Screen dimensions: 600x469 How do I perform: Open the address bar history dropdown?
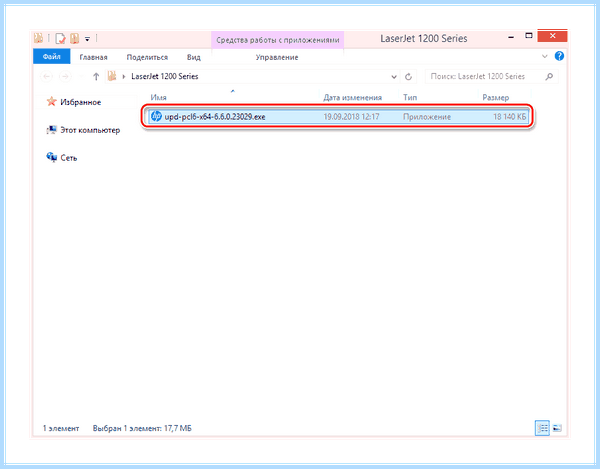[394, 77]
